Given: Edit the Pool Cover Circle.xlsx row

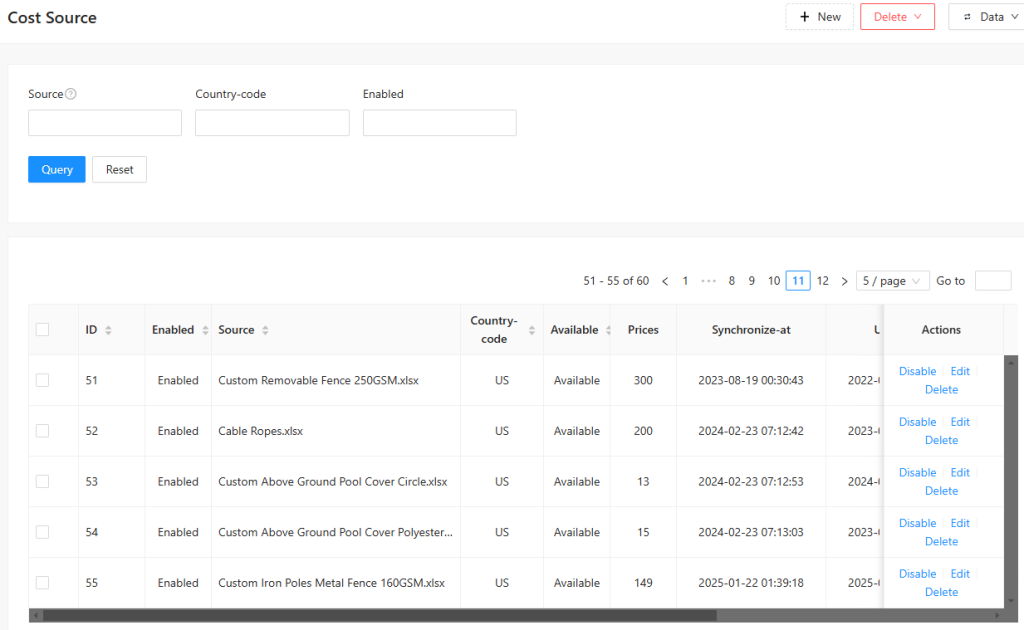Looking at the screenshot, I should tap(960, 473).
